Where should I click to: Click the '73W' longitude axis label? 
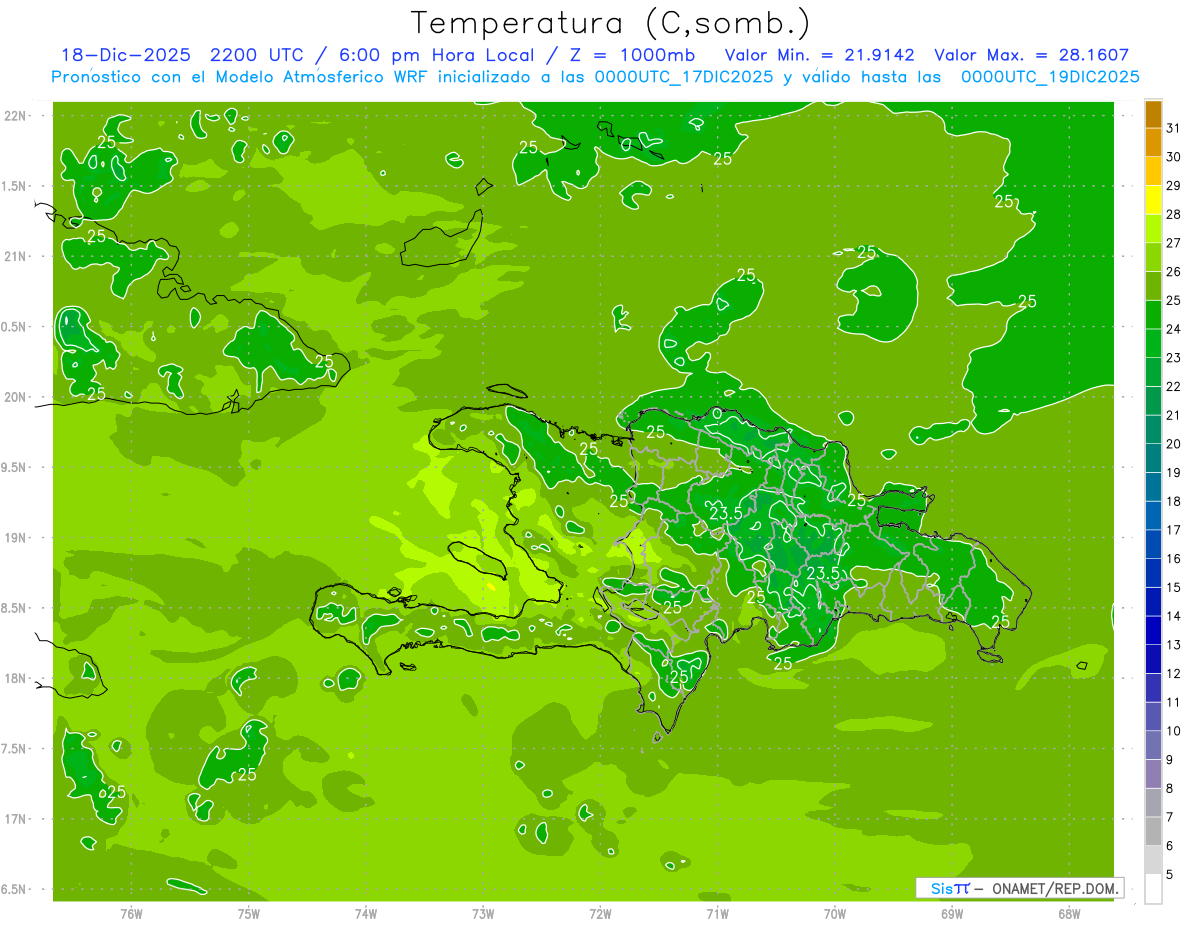[x=483, y=913]
